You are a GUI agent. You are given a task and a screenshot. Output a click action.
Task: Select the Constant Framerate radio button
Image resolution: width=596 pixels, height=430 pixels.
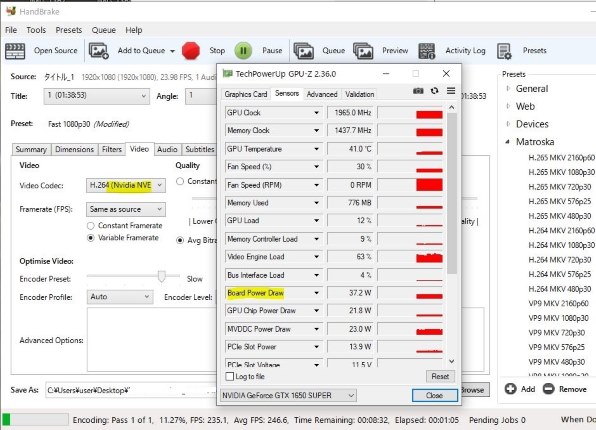click(x=90, y=226)
